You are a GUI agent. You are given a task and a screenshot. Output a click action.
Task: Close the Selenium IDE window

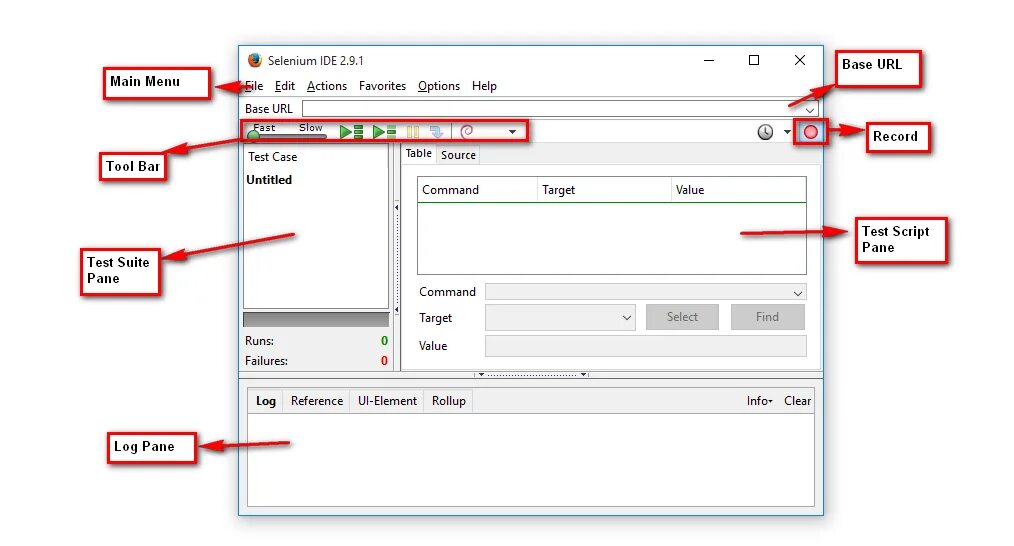click(800, 60)
